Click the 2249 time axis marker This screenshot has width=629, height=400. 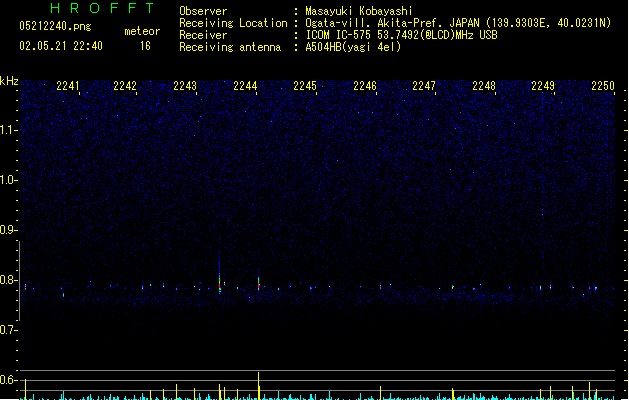pos(543,86)
